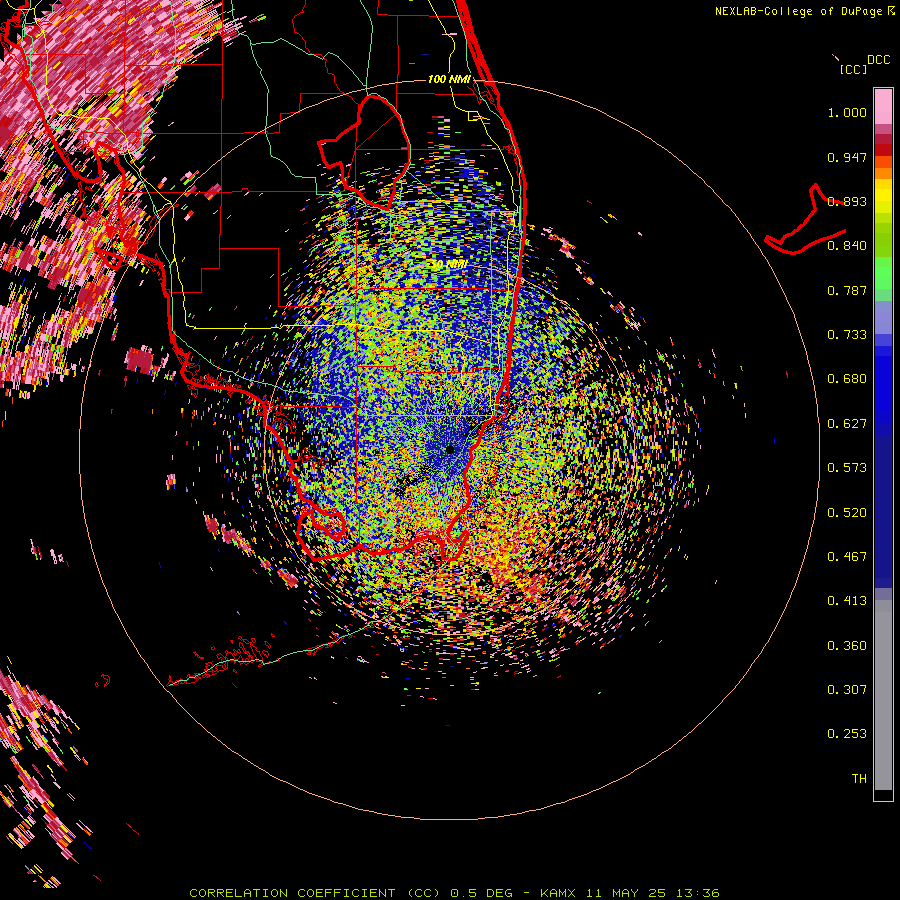Select the 0.467 scale value

click(x=847, y=557)
